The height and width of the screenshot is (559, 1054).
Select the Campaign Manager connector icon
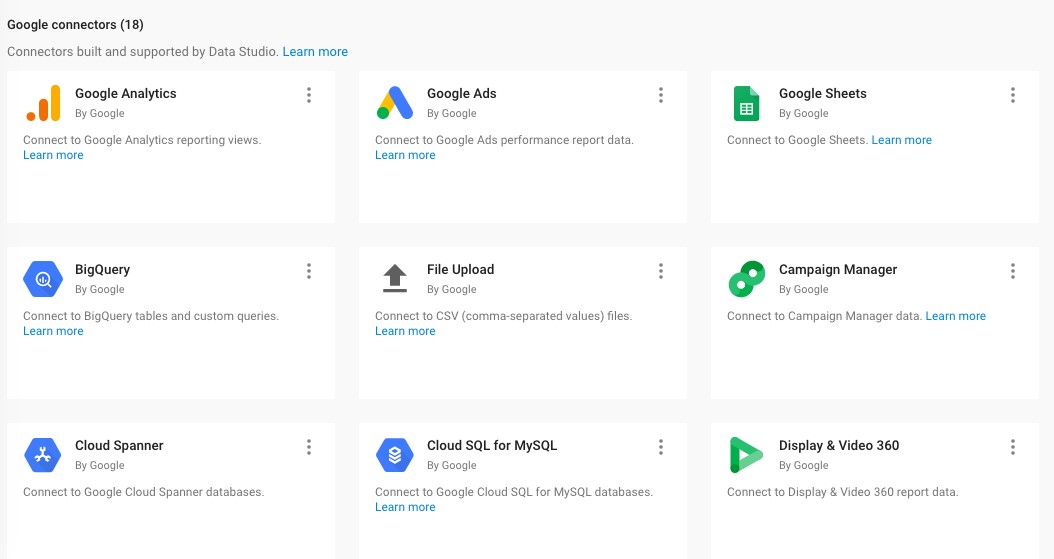[x=747, y=279]
